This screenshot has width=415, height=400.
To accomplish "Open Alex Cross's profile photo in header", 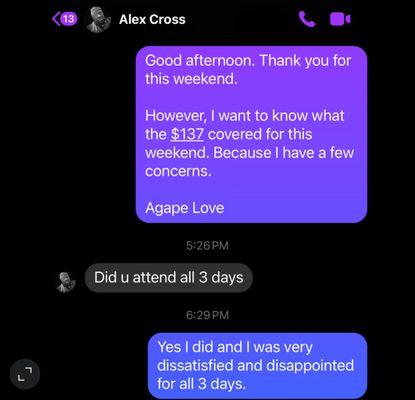I will [98, 19].
